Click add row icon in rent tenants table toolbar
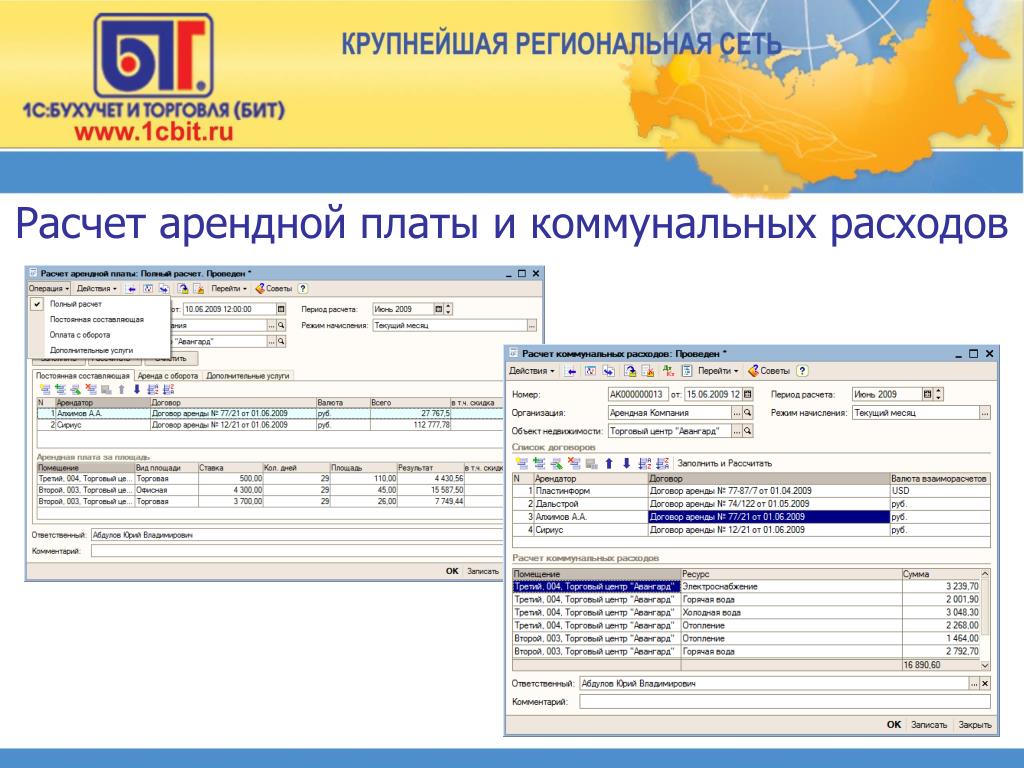 tap(45, 390)
